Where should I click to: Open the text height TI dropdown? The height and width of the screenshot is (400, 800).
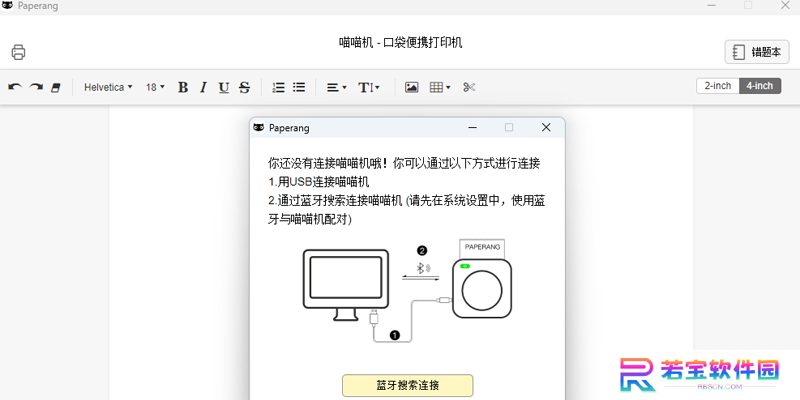[369, 88]
